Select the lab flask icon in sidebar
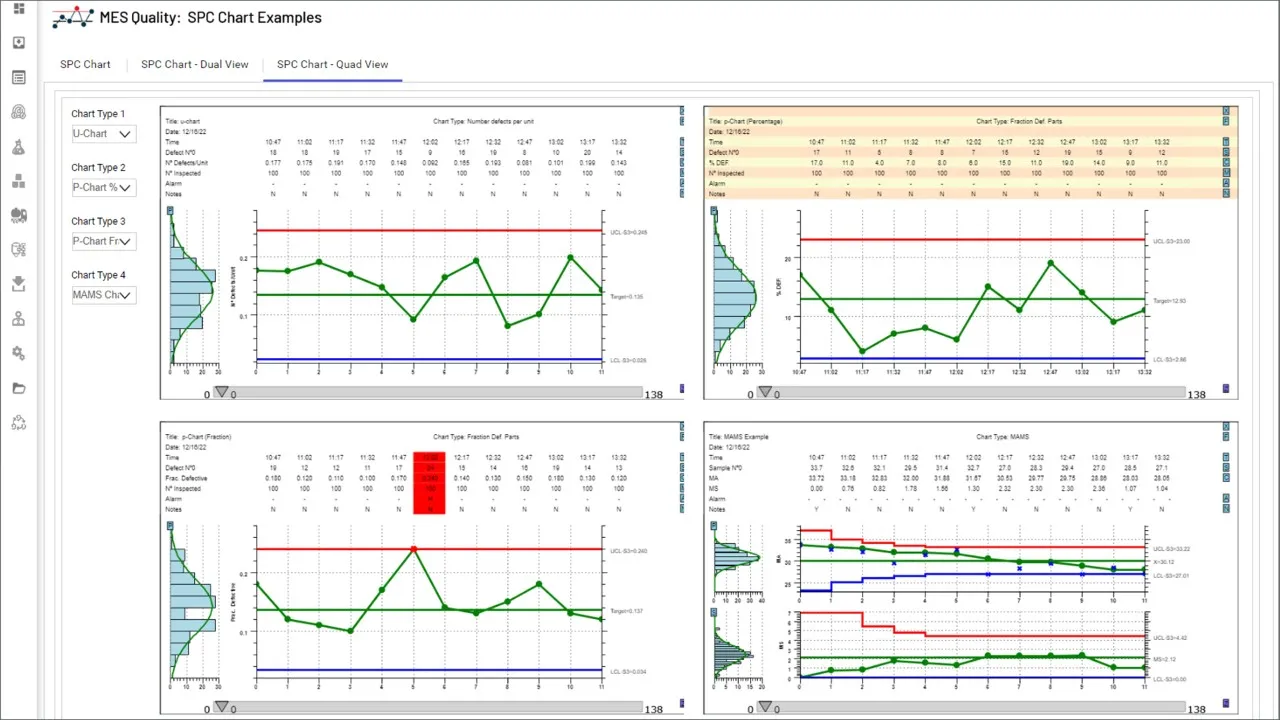Image resolution: width=1280 pixels, height=720 pixels. click(19, 146)
